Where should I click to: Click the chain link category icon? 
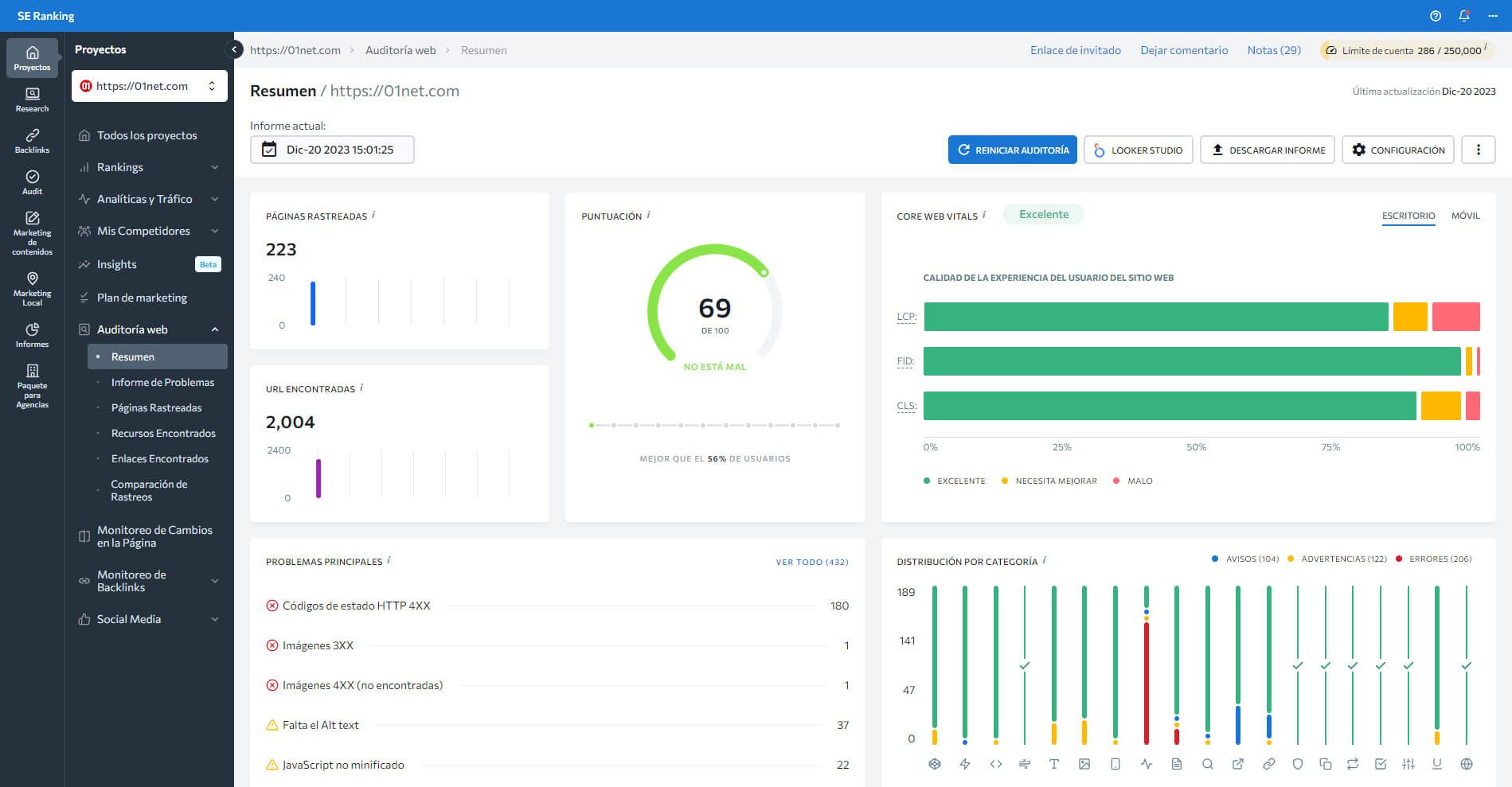click(x=1269, y=764)
